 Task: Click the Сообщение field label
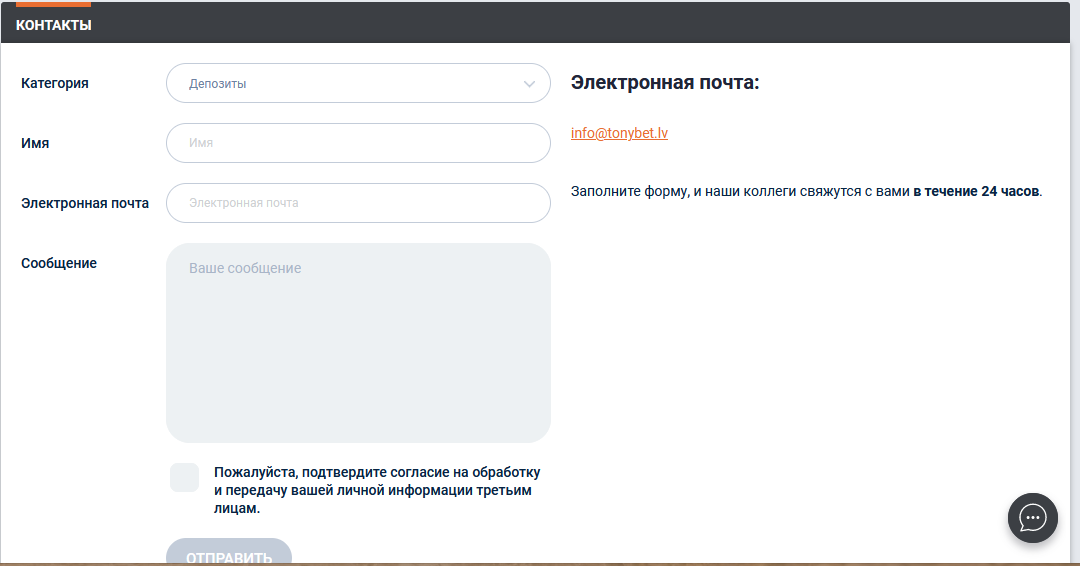click(59, 263)
